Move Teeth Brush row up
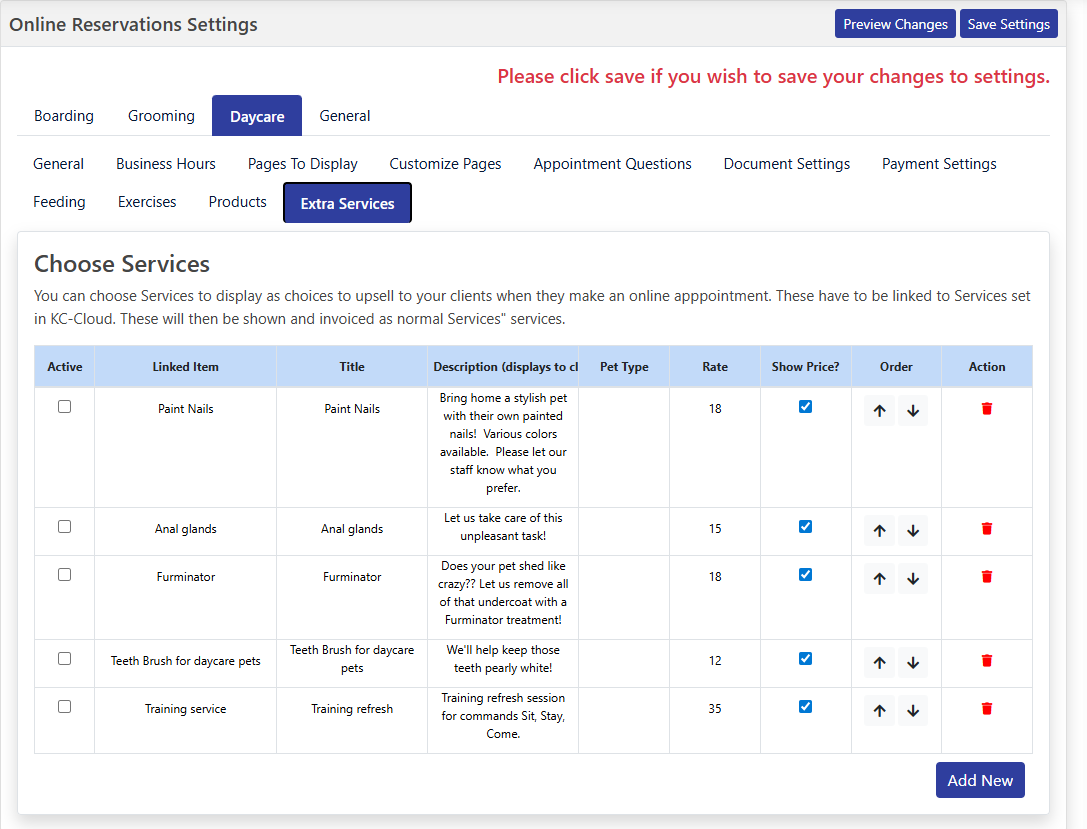 coord(879,662)
